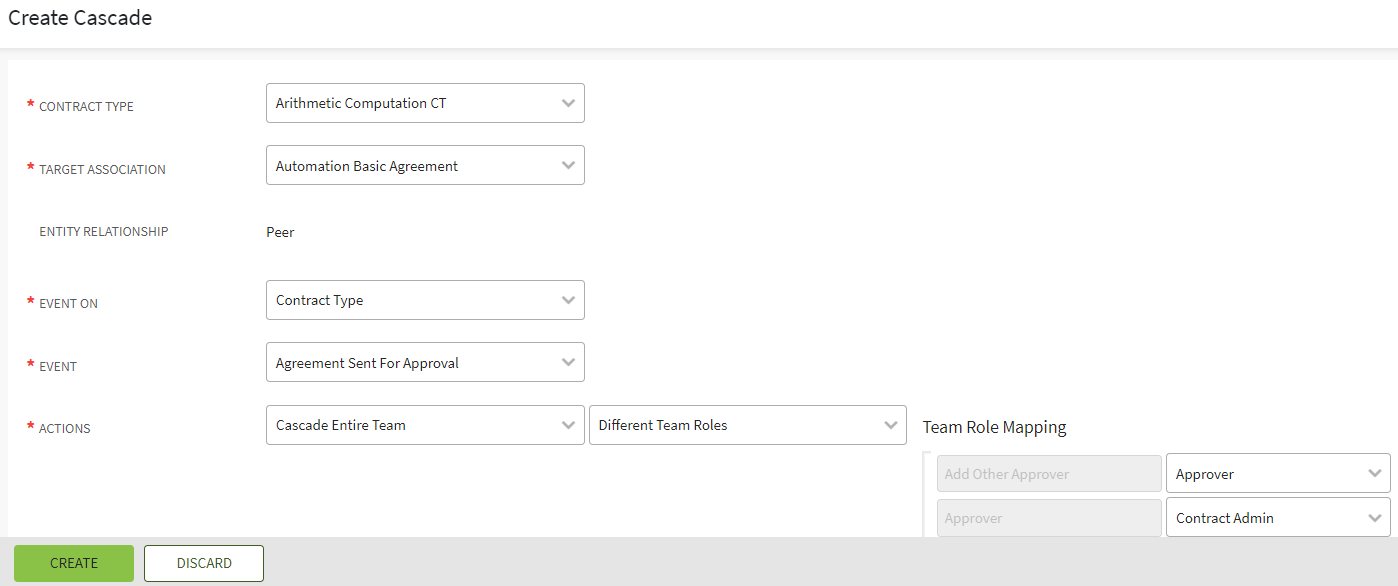Click the Peer entity relationship value
Screen dimensions: 1398x586
coord(280,232)
